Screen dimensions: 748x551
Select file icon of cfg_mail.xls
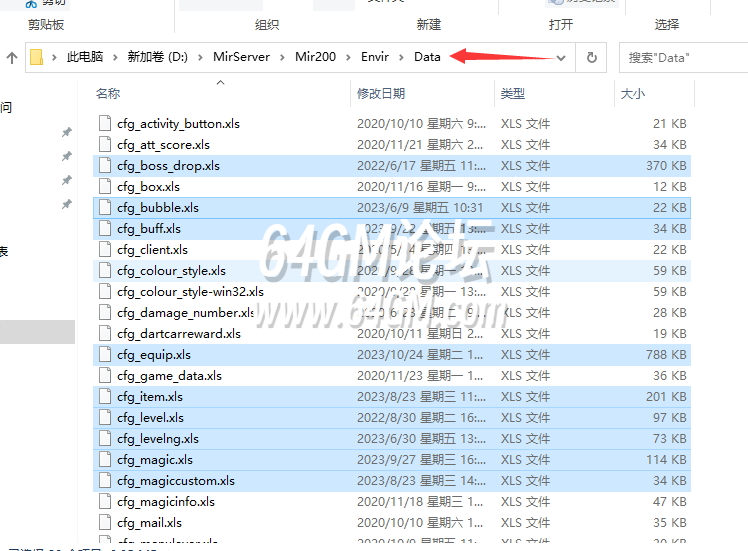click(105, 522)
